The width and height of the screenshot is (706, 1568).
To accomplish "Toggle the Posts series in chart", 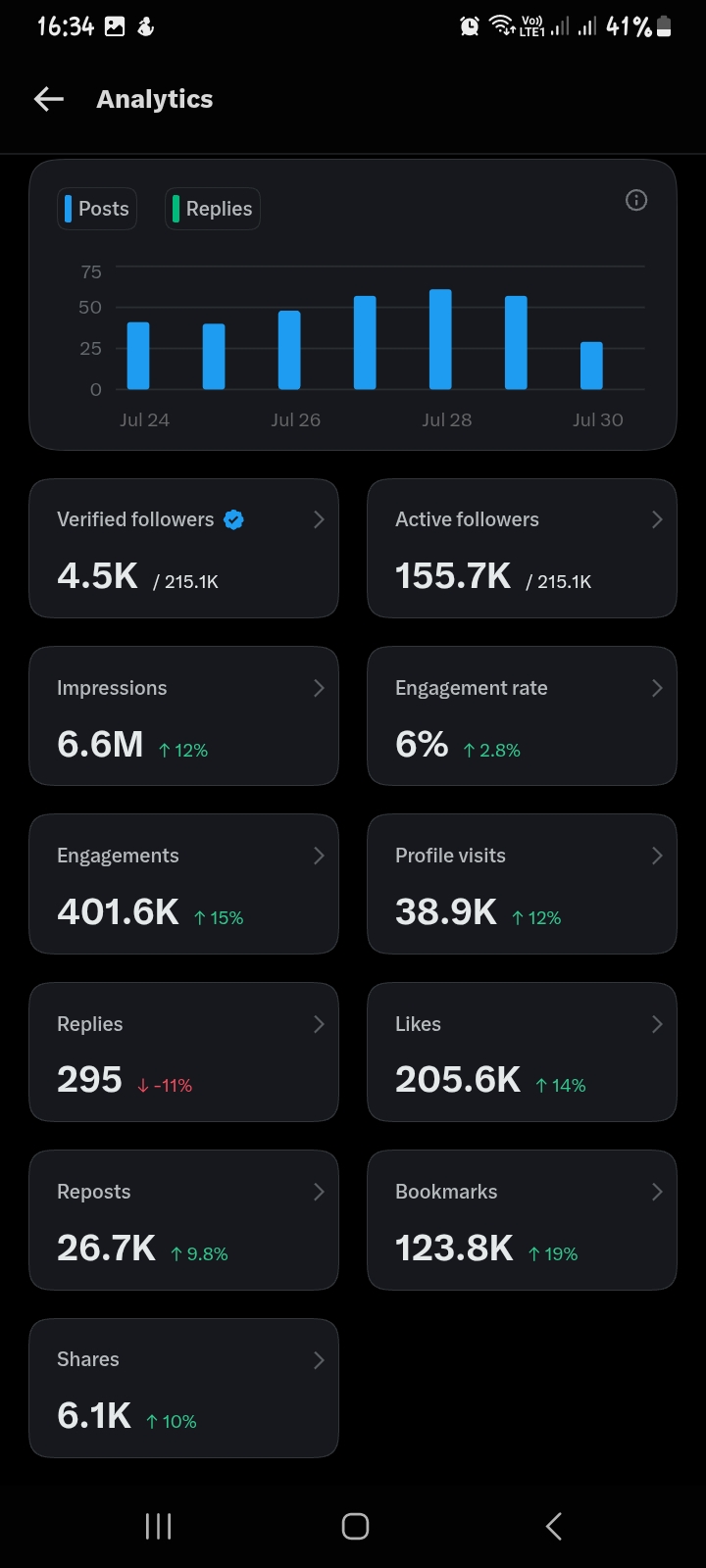I will coord(97,209).
